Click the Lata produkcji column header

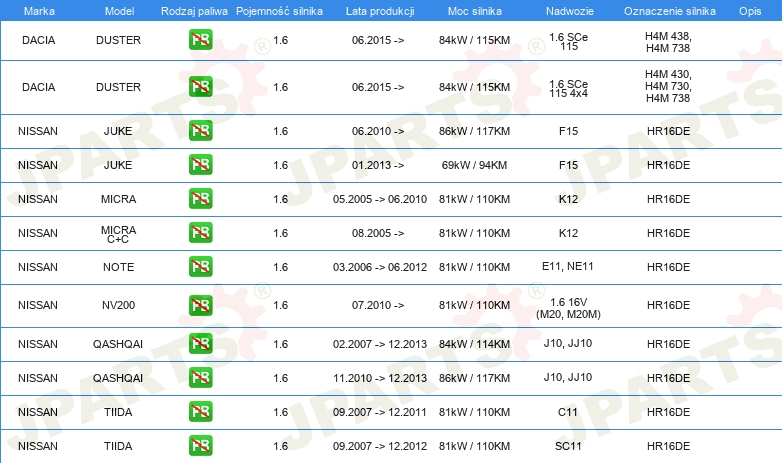click(x=378, y=9)
